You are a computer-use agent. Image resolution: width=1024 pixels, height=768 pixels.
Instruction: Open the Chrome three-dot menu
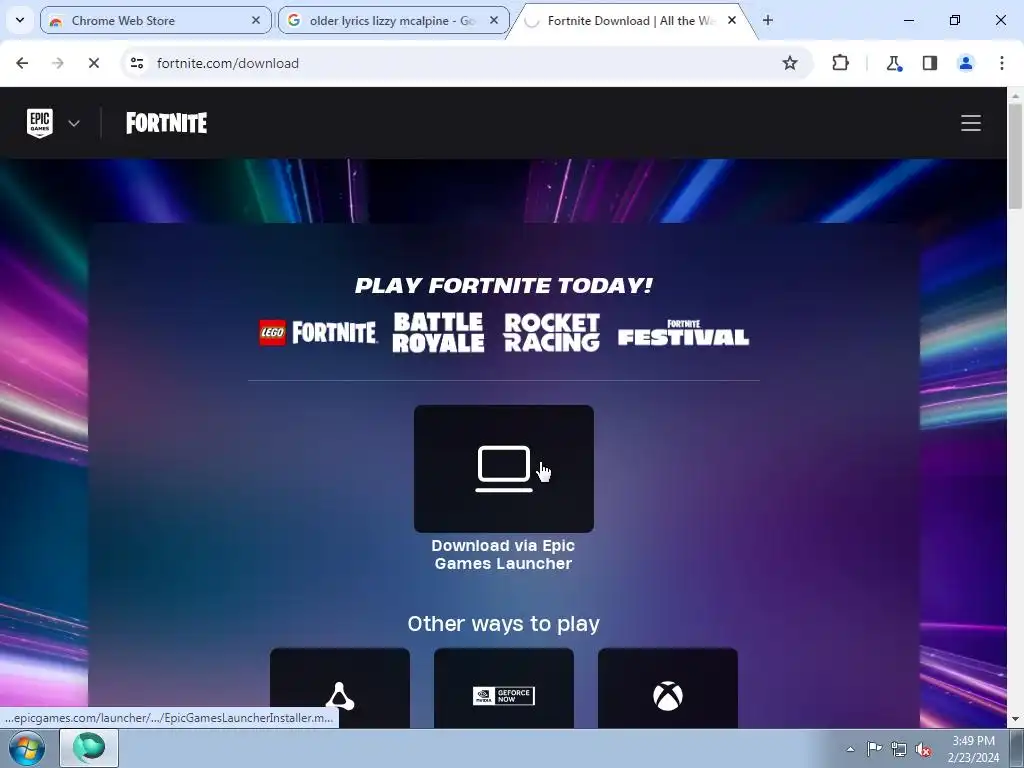[x=1002, y=63]
